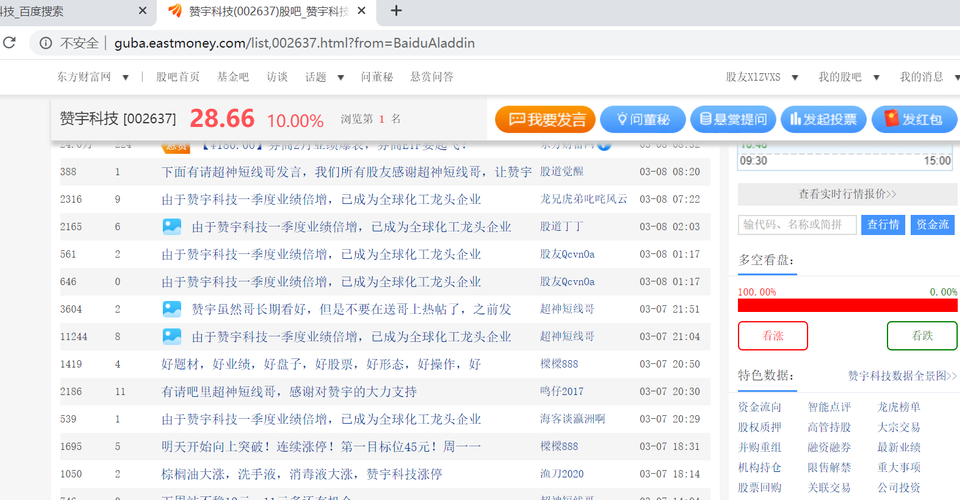Open author 鸣仔2017 profile
This screenshot has height=500, width=960.
tap(561, 392)
